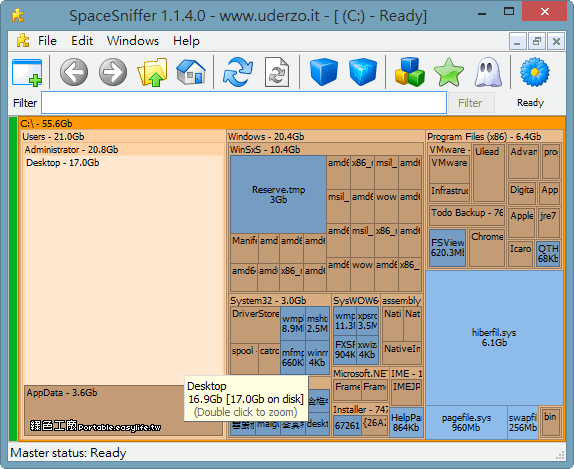Screen dimensions: 574x469
Task: Select the Icaro folder block
Action: tap(520, 253)
